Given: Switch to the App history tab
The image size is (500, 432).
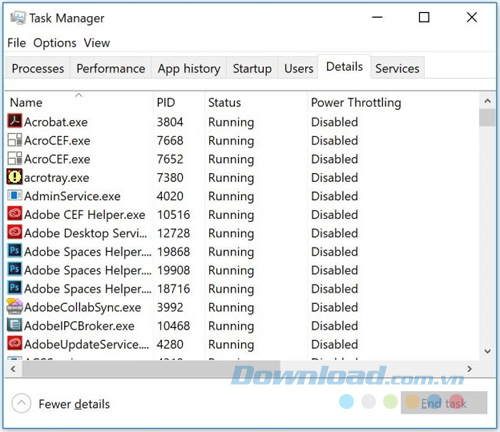Looking at the screenshot, I should click(x=189, y=68).
